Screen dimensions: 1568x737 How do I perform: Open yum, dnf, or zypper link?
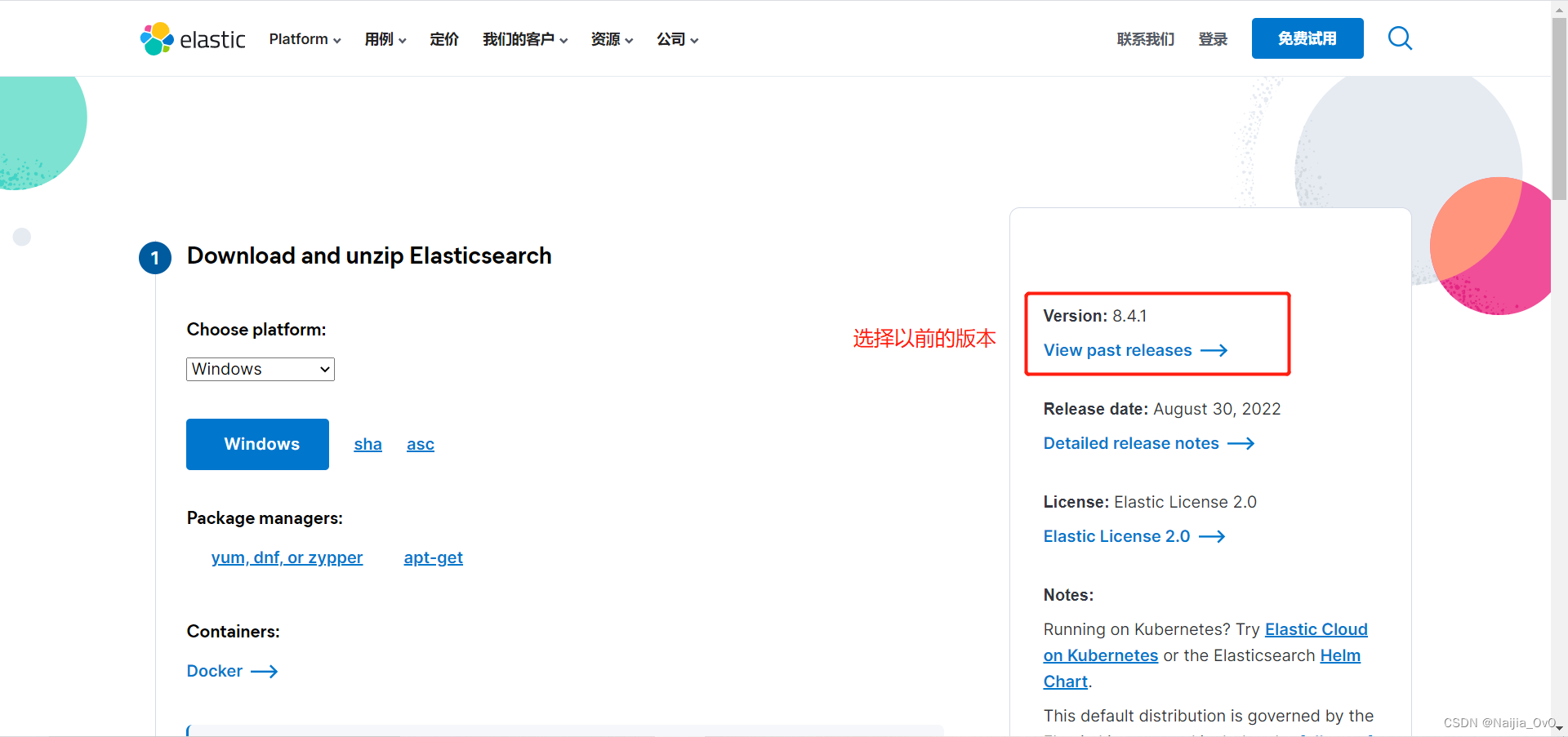pos(287,557)
